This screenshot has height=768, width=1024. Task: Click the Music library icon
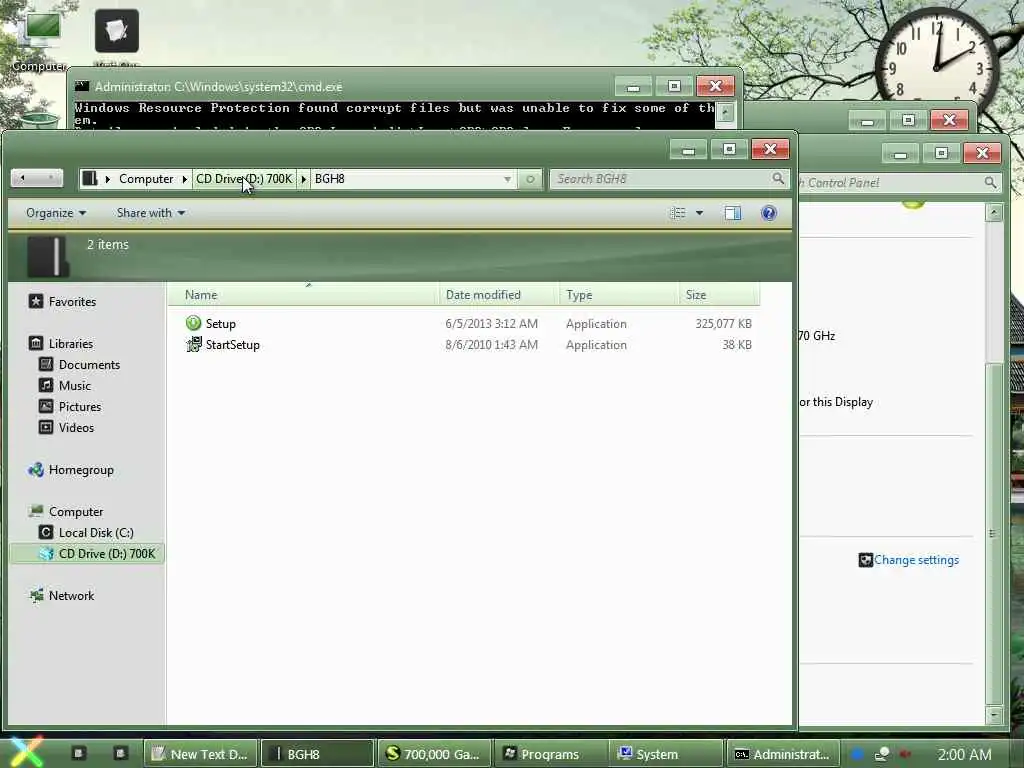pyautogui.click(x=46, y=385)
